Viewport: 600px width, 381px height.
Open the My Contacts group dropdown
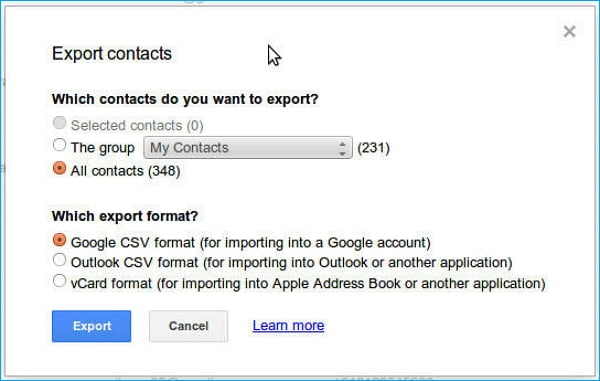point(248,148)
